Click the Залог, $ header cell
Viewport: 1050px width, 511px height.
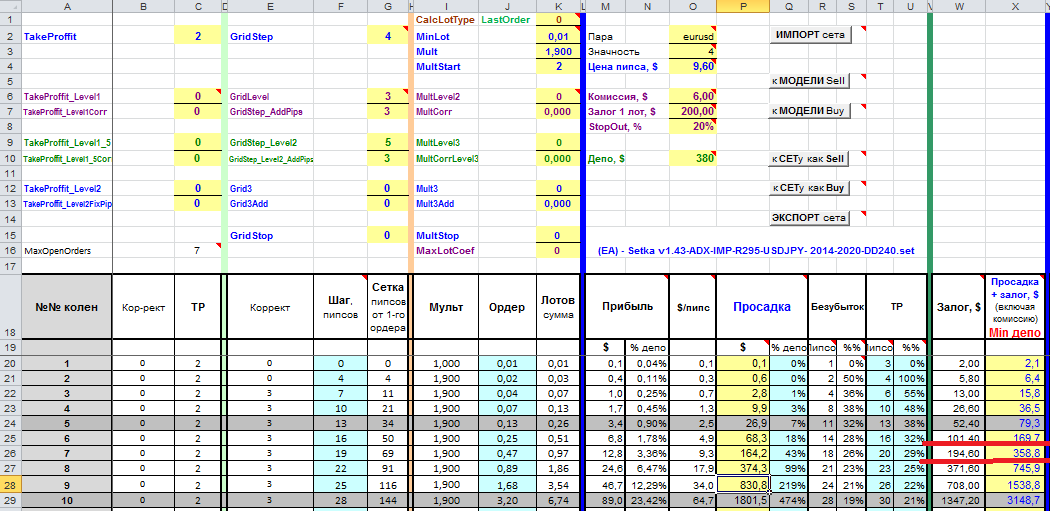click(x=959, y=306)
